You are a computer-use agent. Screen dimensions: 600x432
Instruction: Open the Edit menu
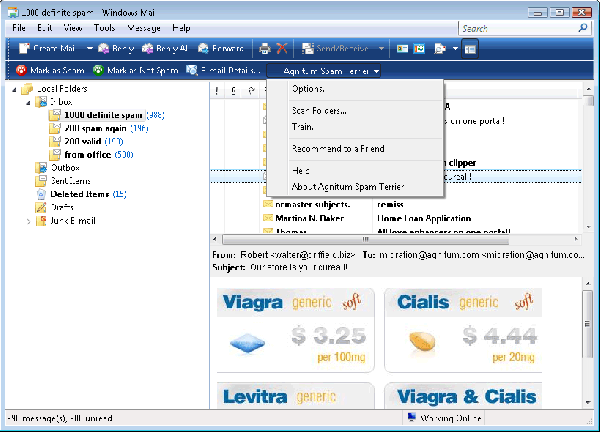44,28
